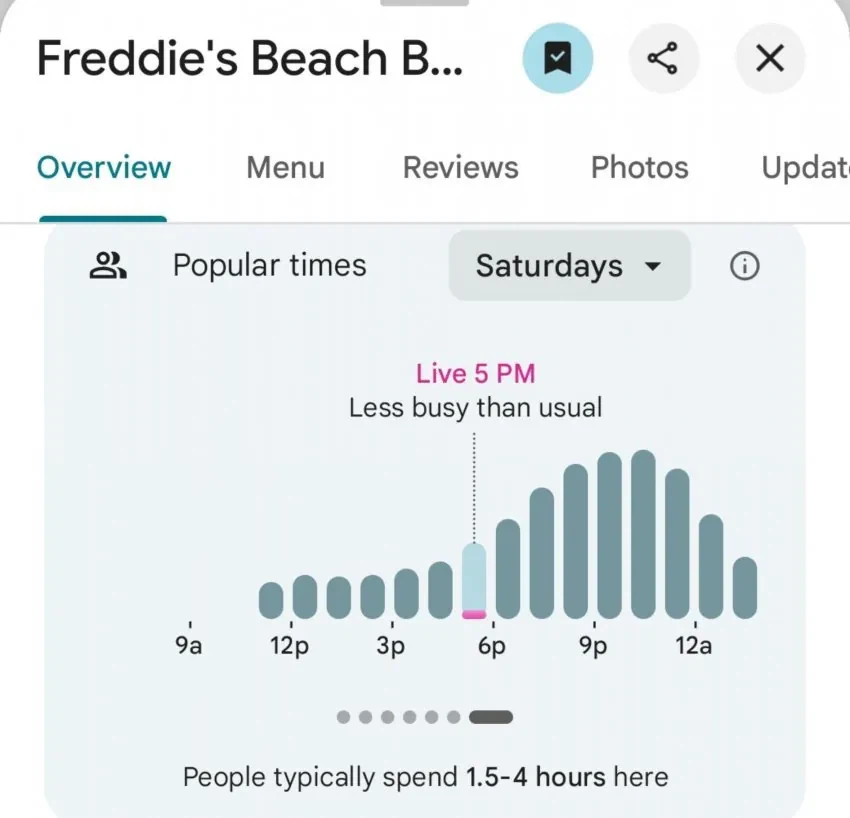Tap the Freddie's Beach B... title
Image resolution: width=850 pixels, height=818 pixels.
coord(250,59)
